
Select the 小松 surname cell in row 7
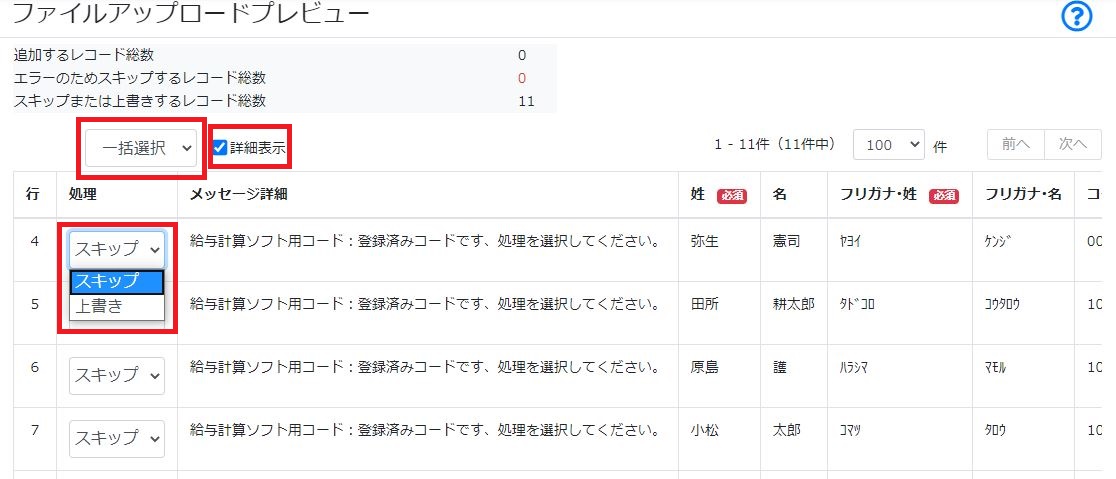(705, 430)
